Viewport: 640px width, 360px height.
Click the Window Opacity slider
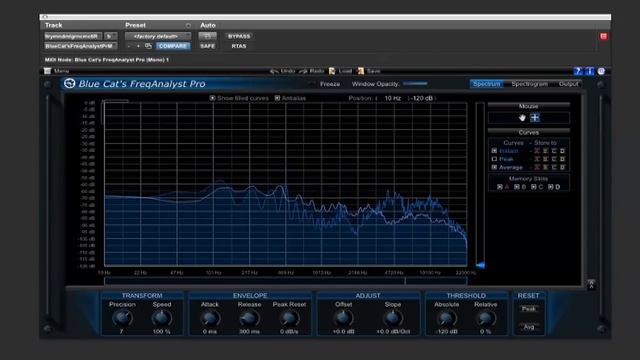click(415, 84)
